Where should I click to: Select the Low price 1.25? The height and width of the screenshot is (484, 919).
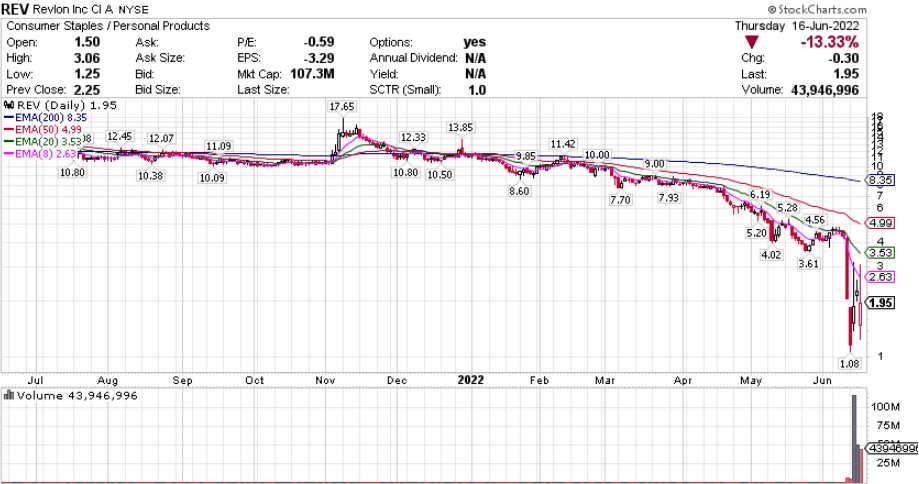tap(87, 74)
